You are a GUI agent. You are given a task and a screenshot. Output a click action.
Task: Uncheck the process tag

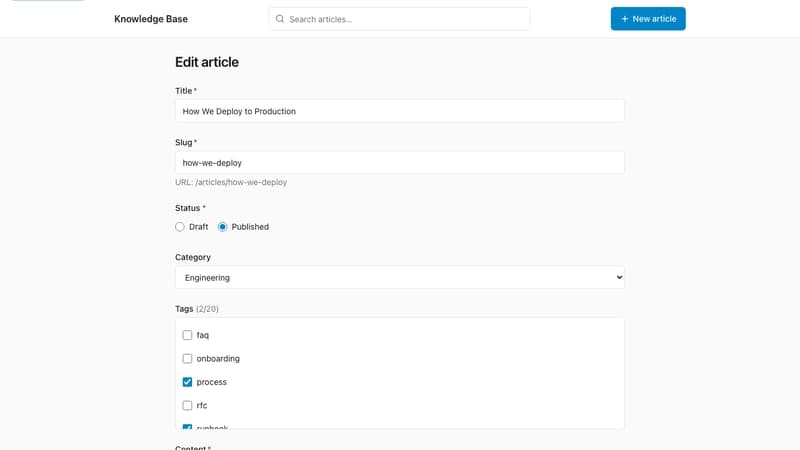click(187, 382)
